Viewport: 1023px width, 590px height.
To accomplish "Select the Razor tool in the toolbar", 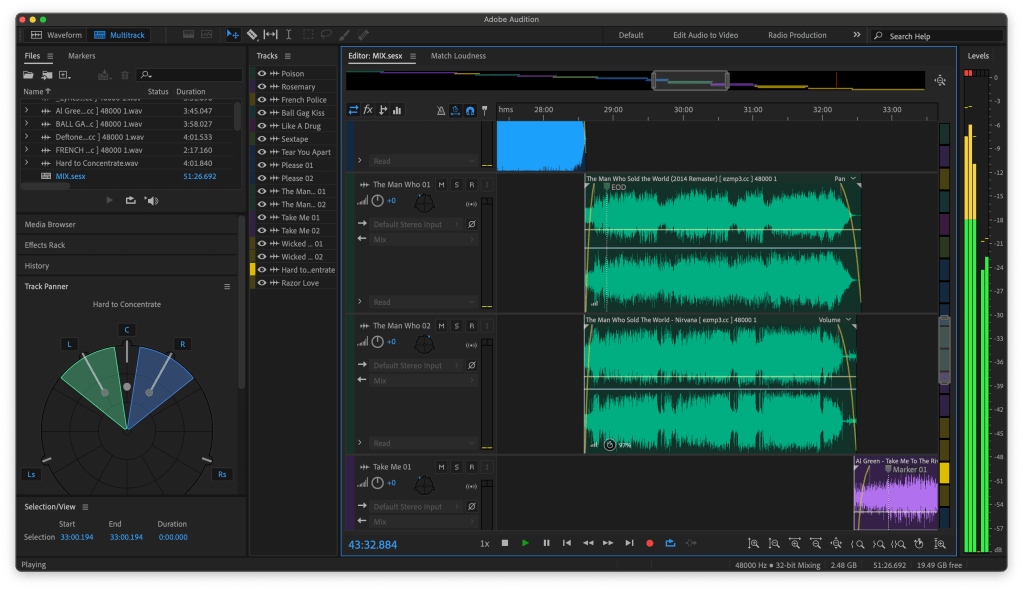I will [x=252, y=35].
